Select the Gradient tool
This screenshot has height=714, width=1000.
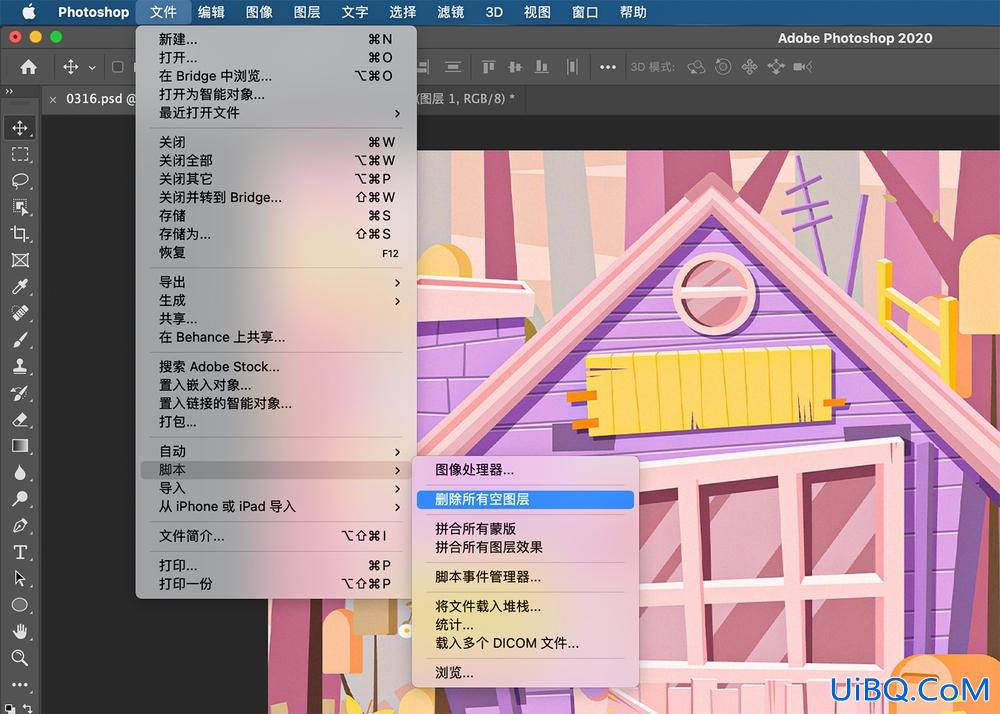coord(20,446)
